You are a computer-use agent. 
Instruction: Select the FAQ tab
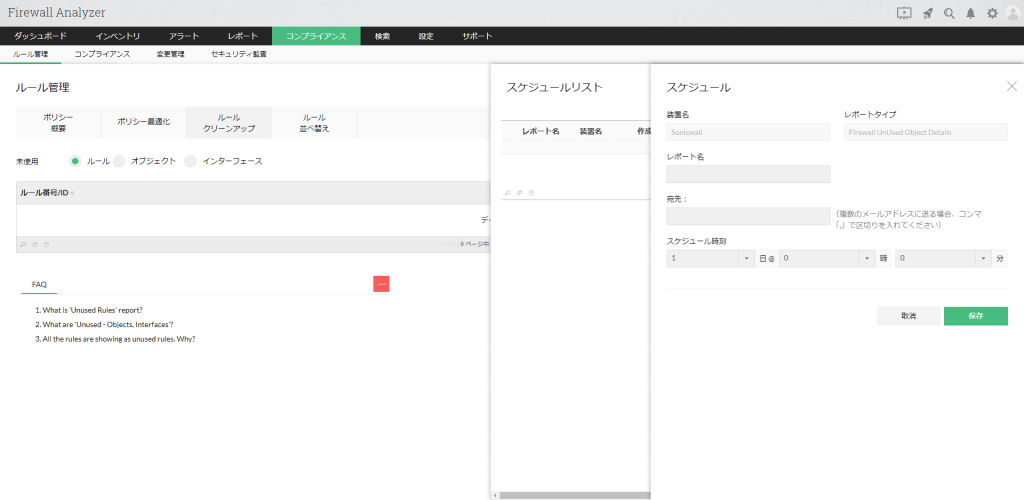coord(39,285)
